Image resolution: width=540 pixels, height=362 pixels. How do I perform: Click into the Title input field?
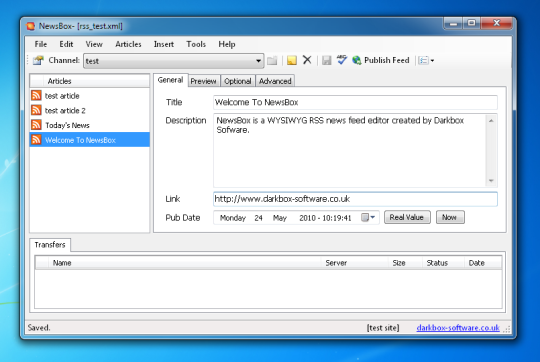[x=355, y=102]
